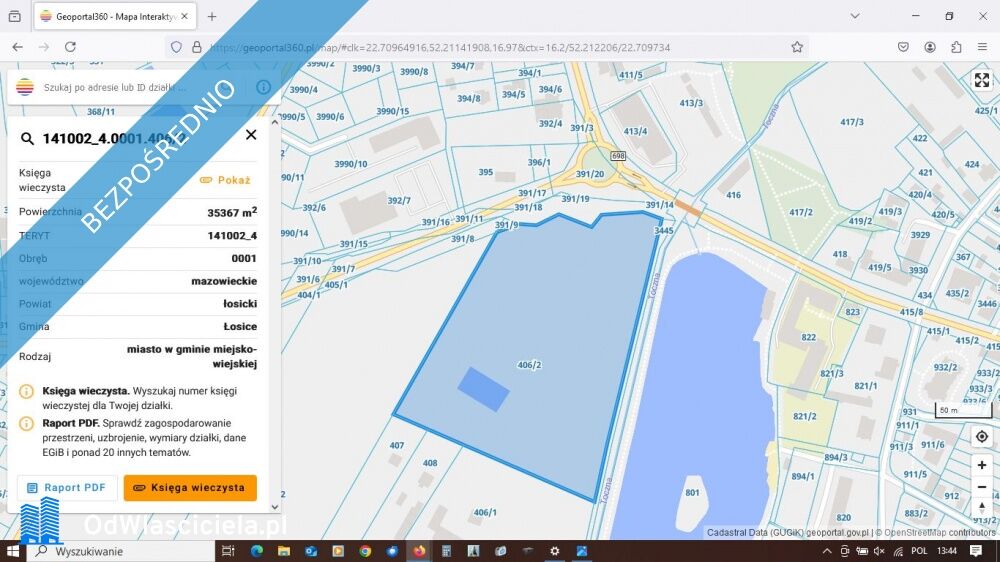Click the info icon in search bar
1000x562 pixels.
click(264, 87)
